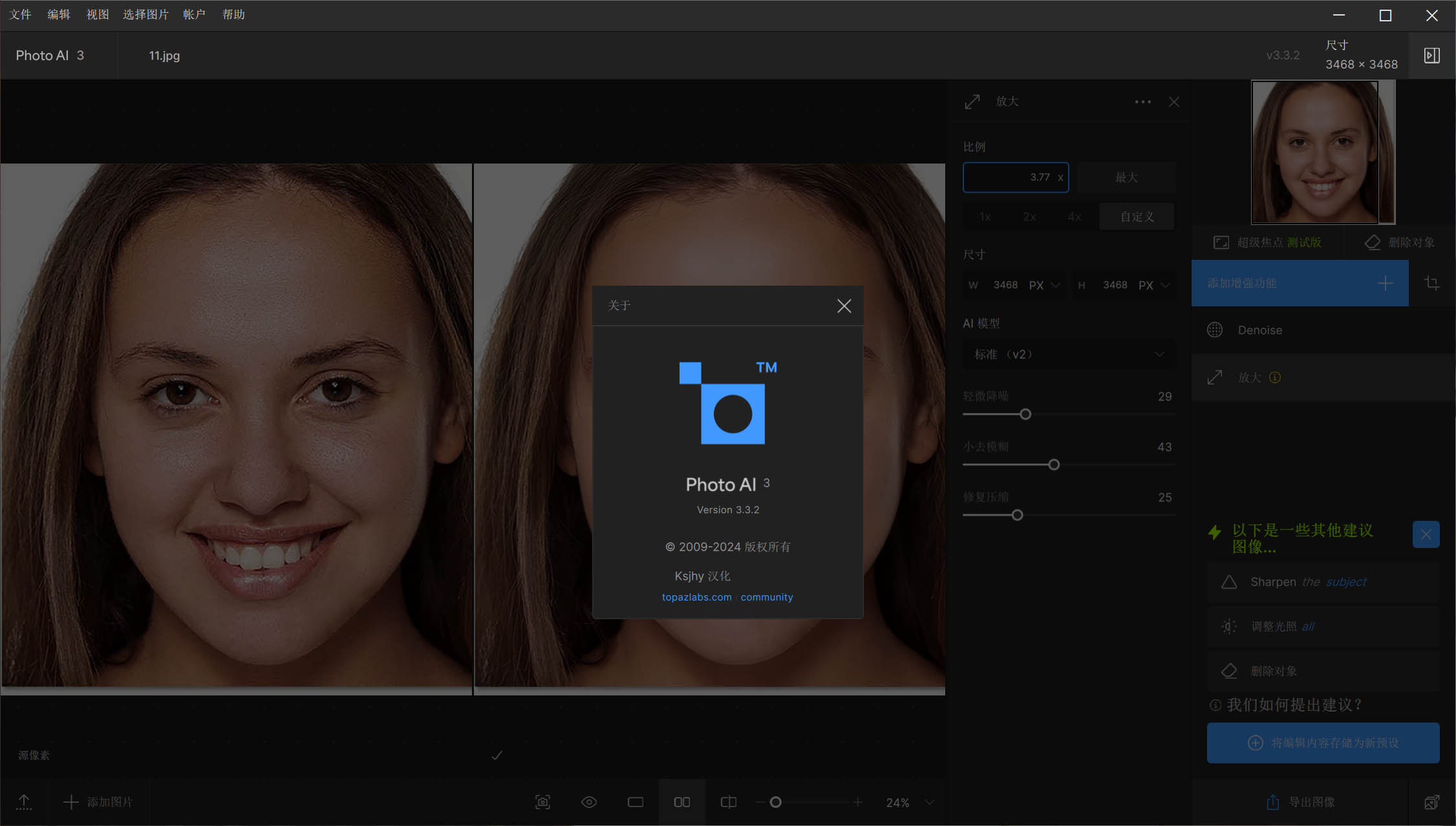The width and height of the screenshot is (1456, 826).
Task: Adjust the 轻微降噪 slider handle
Action: click(1025, 414)
